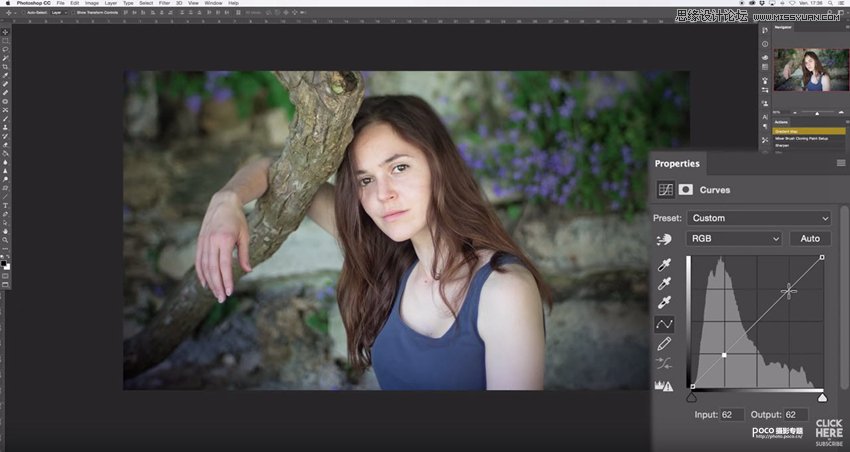
Task: Pick the gray point eyedropper
Action: click(x=665, y=284)
